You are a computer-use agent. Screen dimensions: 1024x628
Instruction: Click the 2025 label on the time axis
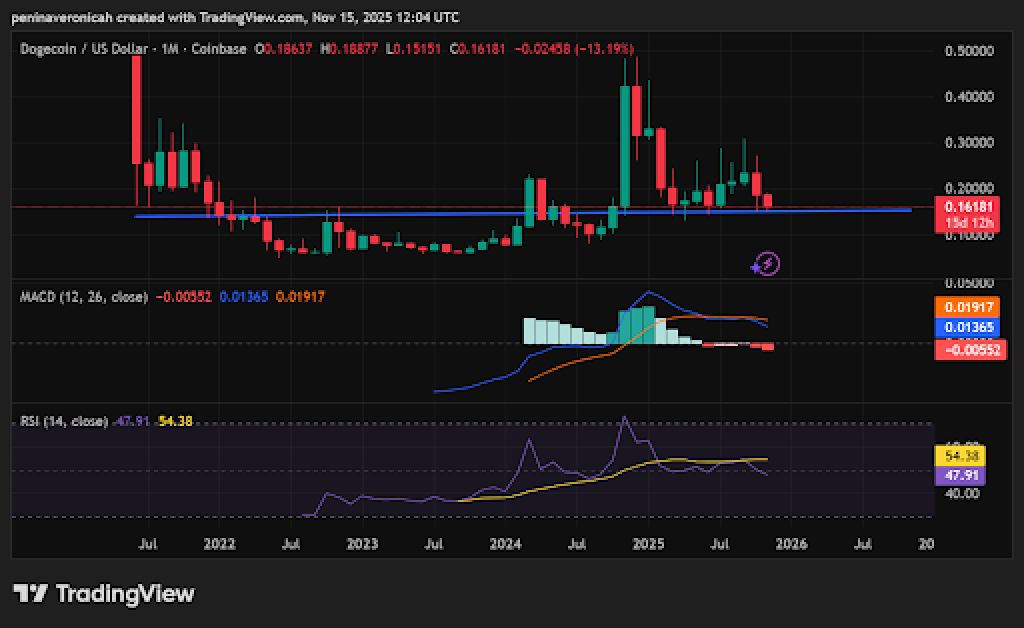pos(648,544)
